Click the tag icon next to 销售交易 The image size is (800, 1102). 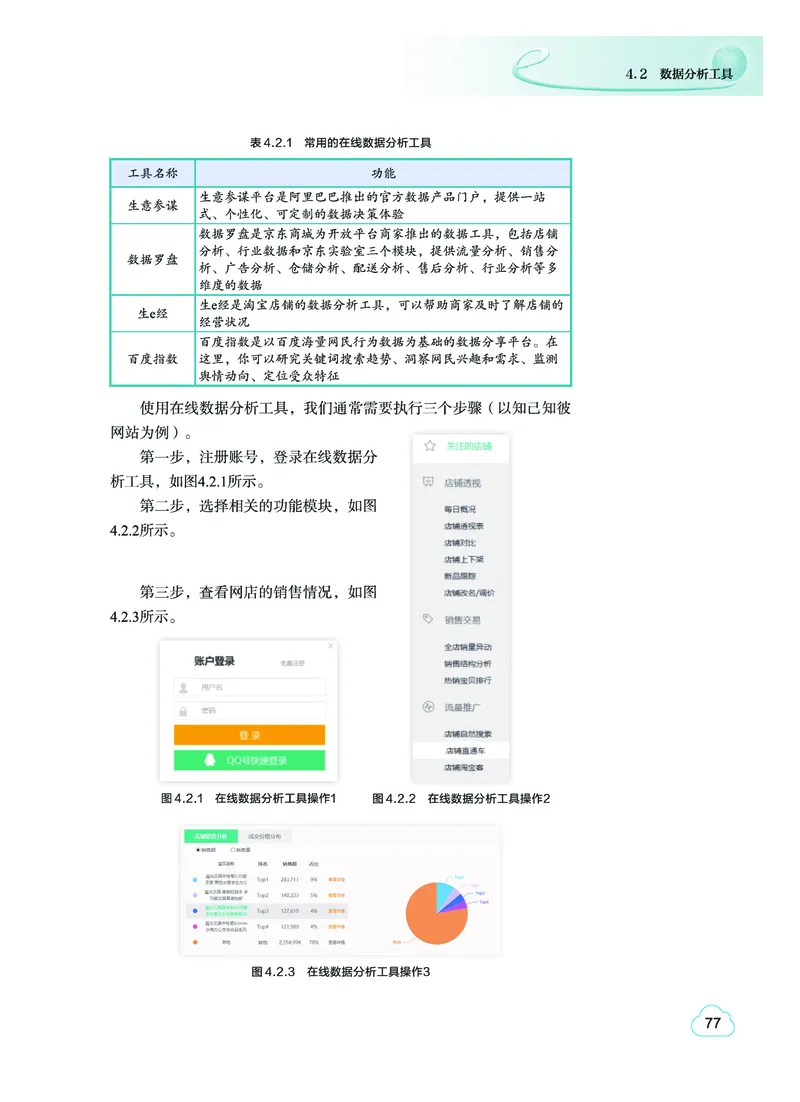point(427,618)
